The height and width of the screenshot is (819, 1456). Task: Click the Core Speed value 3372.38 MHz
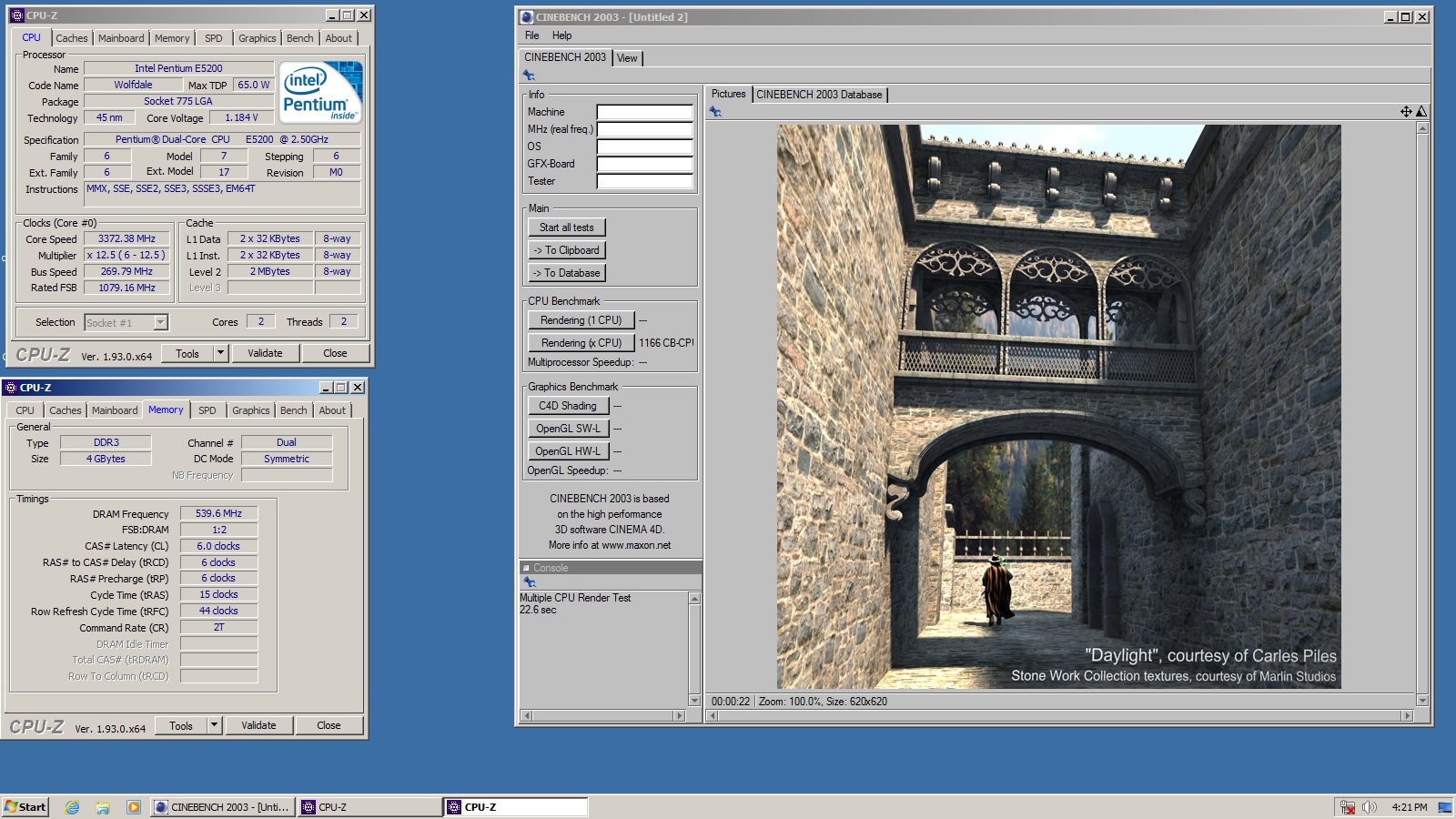coord(127,239)
